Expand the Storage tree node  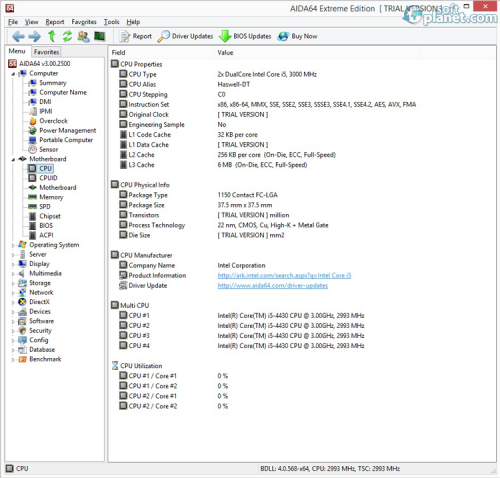coord(13,284)
